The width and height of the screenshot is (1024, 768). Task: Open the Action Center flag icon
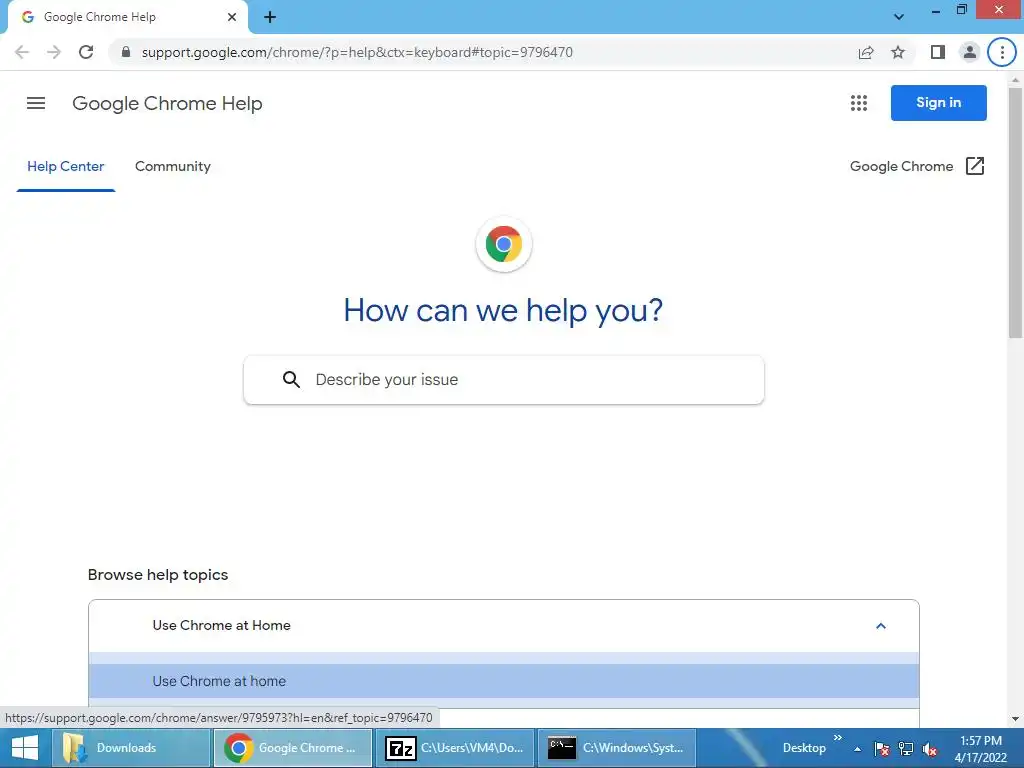point(882,748)
